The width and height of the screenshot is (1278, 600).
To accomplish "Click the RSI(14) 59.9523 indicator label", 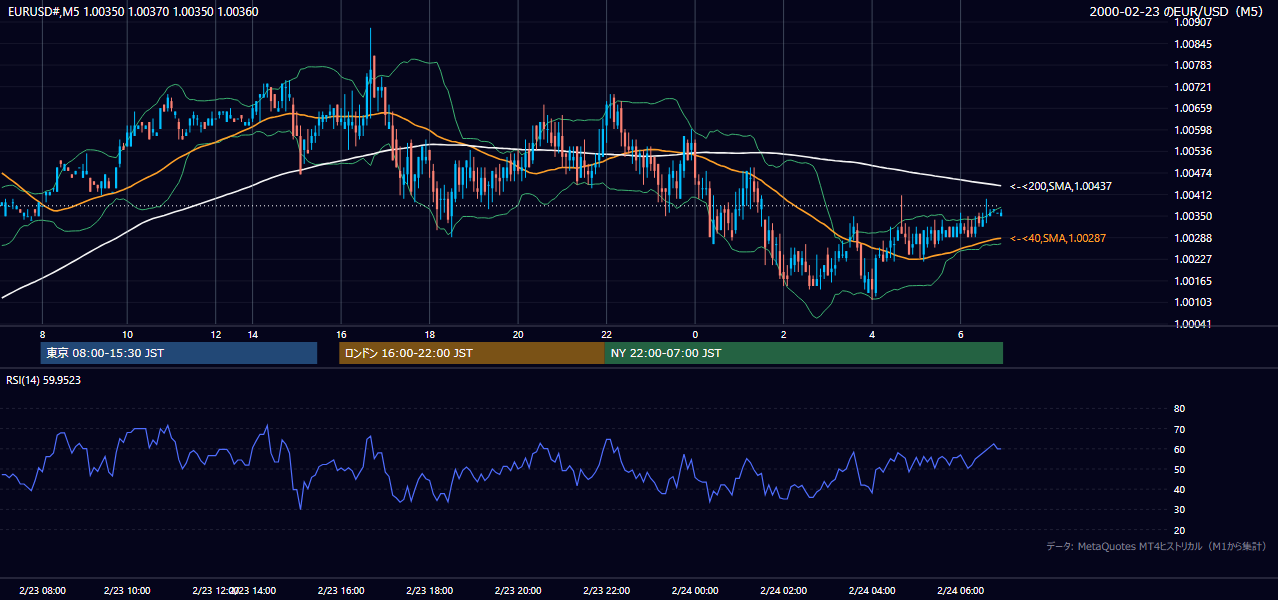I will coord(44,380).
